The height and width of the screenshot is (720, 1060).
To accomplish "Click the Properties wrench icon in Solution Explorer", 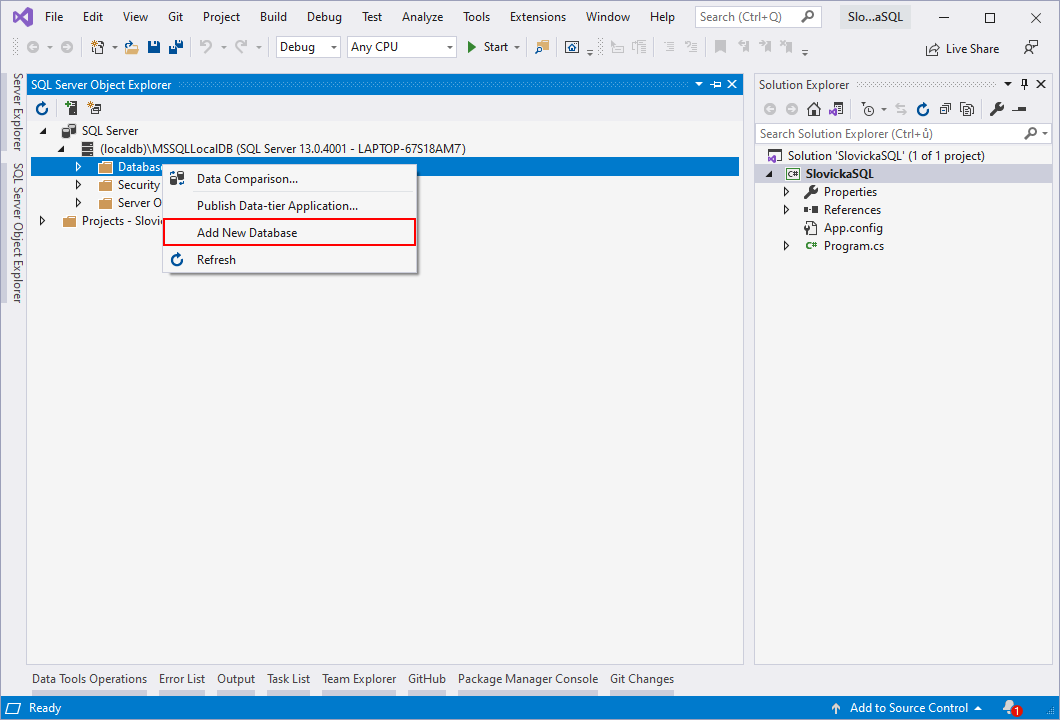I will [x=997, y=109].
